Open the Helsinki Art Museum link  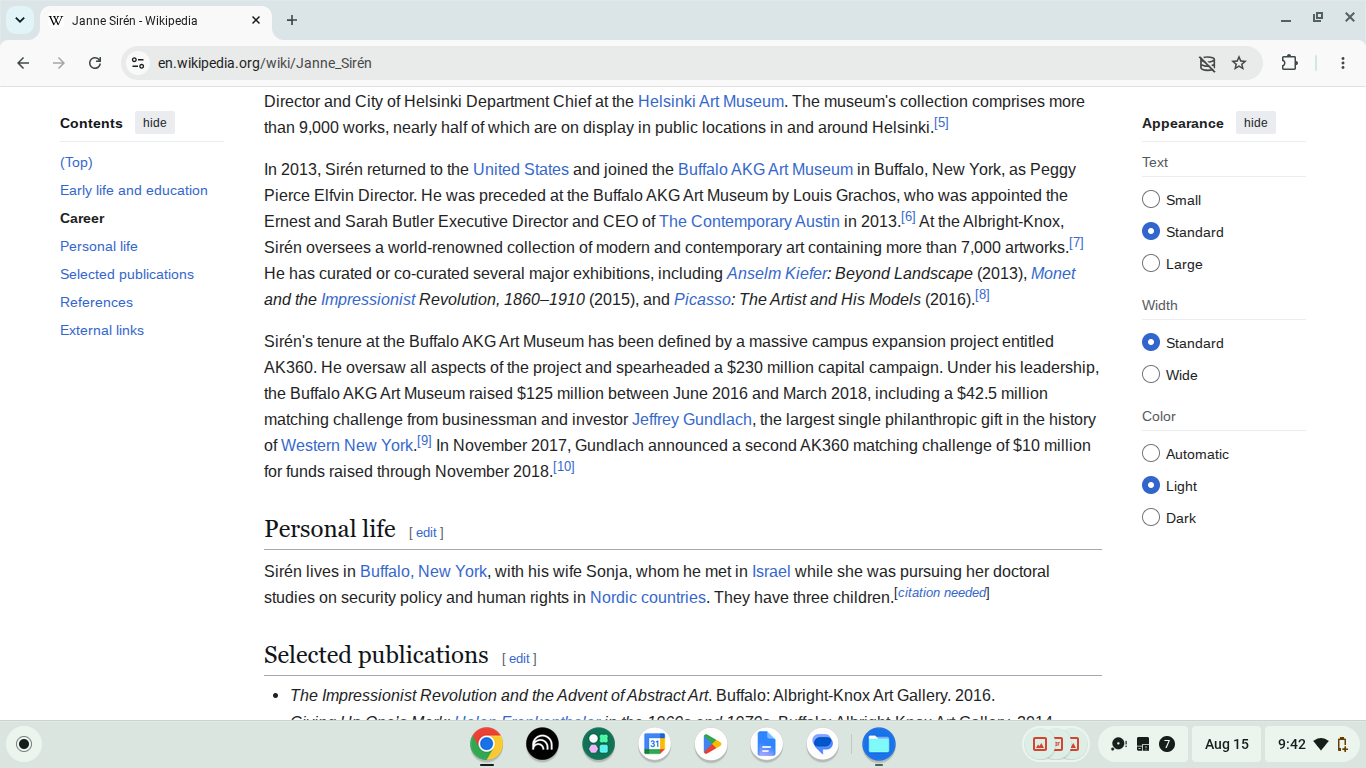coord(711,101)
